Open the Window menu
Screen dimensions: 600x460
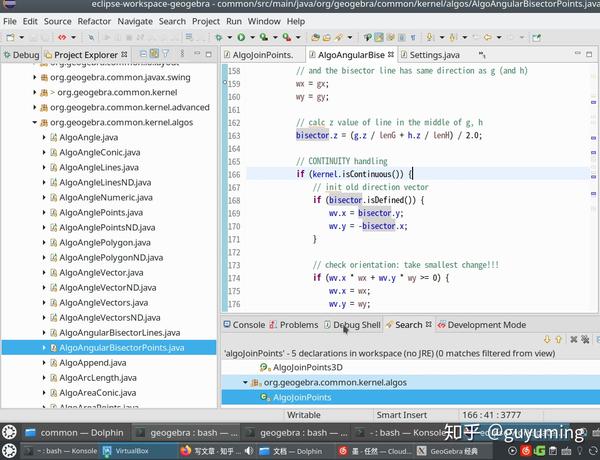coord(264,21)
